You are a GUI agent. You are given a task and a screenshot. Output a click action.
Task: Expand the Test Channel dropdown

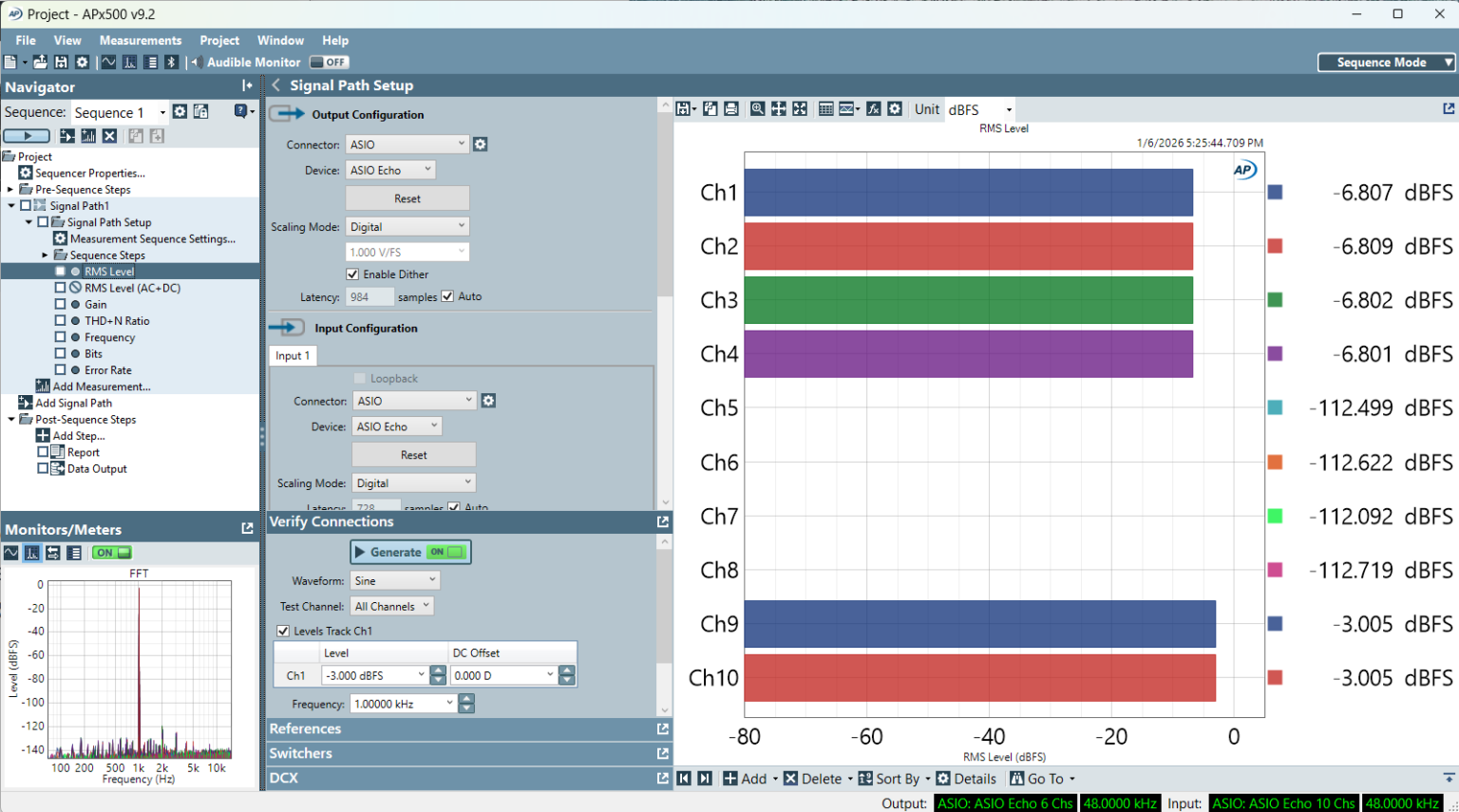point(392,606)
